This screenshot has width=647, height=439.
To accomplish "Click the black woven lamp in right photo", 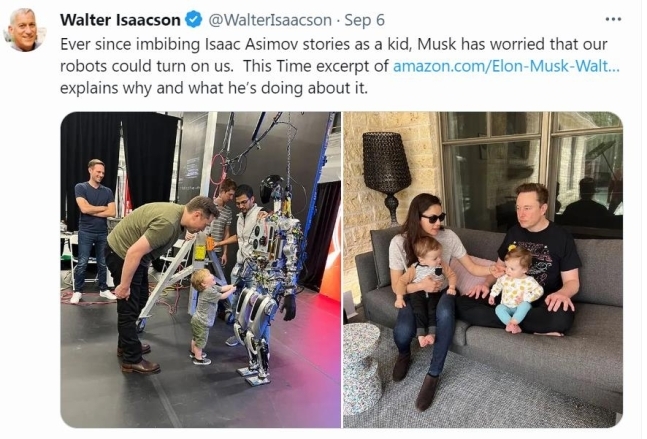I will tap(386, 175).
